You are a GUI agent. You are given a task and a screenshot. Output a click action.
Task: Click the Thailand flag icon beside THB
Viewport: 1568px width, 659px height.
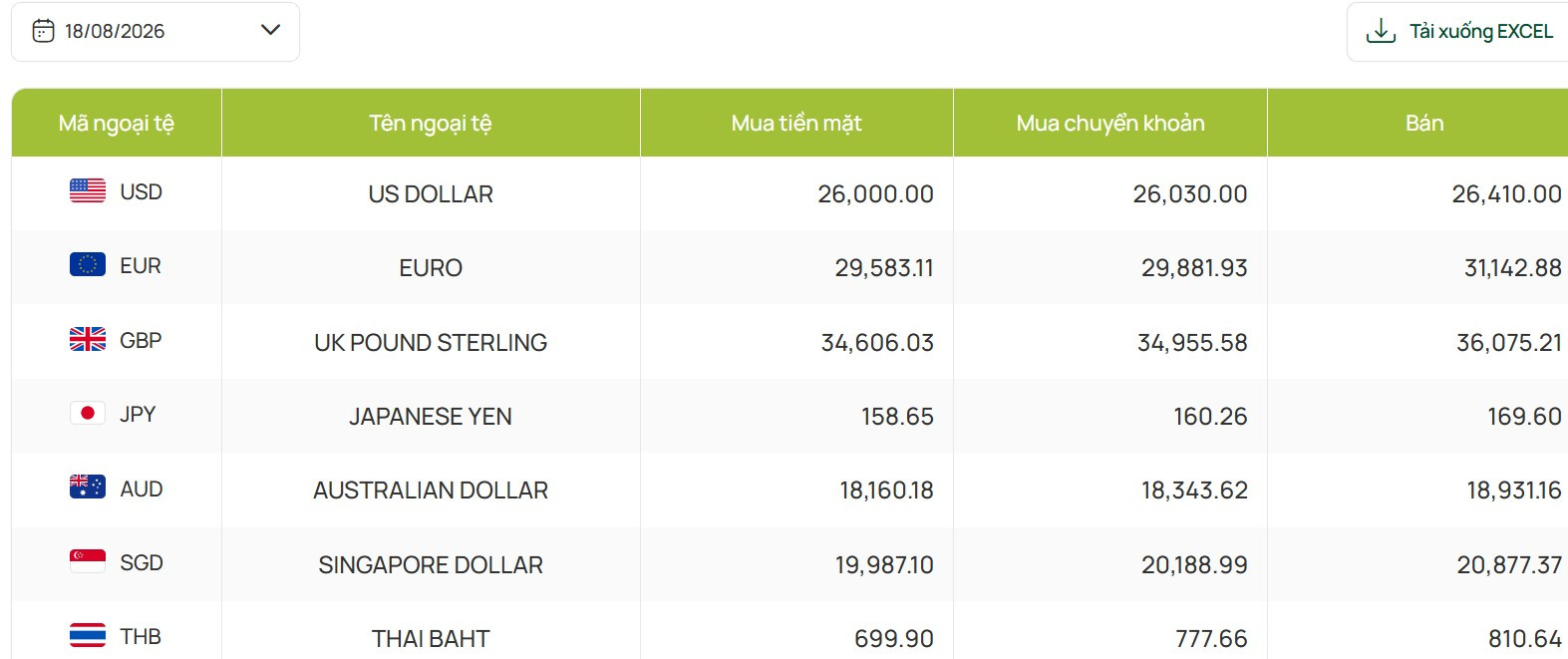[88, 635]
